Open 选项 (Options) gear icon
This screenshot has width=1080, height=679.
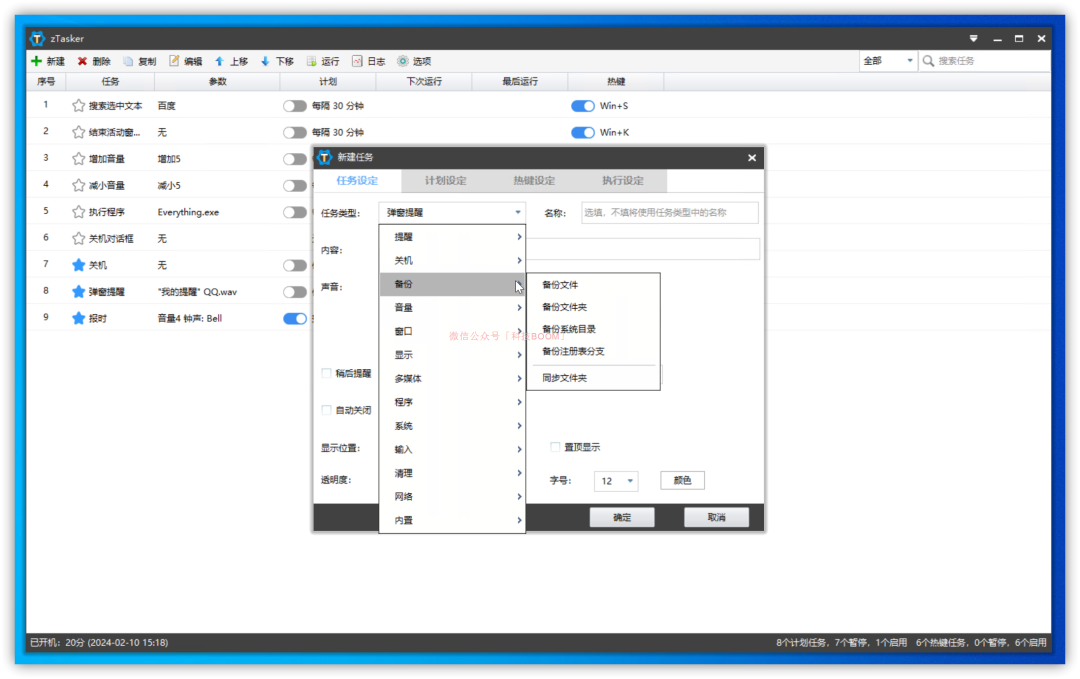pos(403,61)
